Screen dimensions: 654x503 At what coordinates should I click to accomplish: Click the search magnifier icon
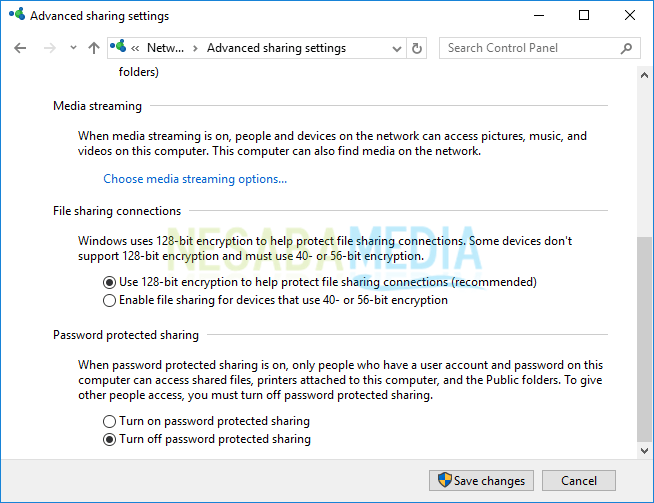click(x=626, y=48)
